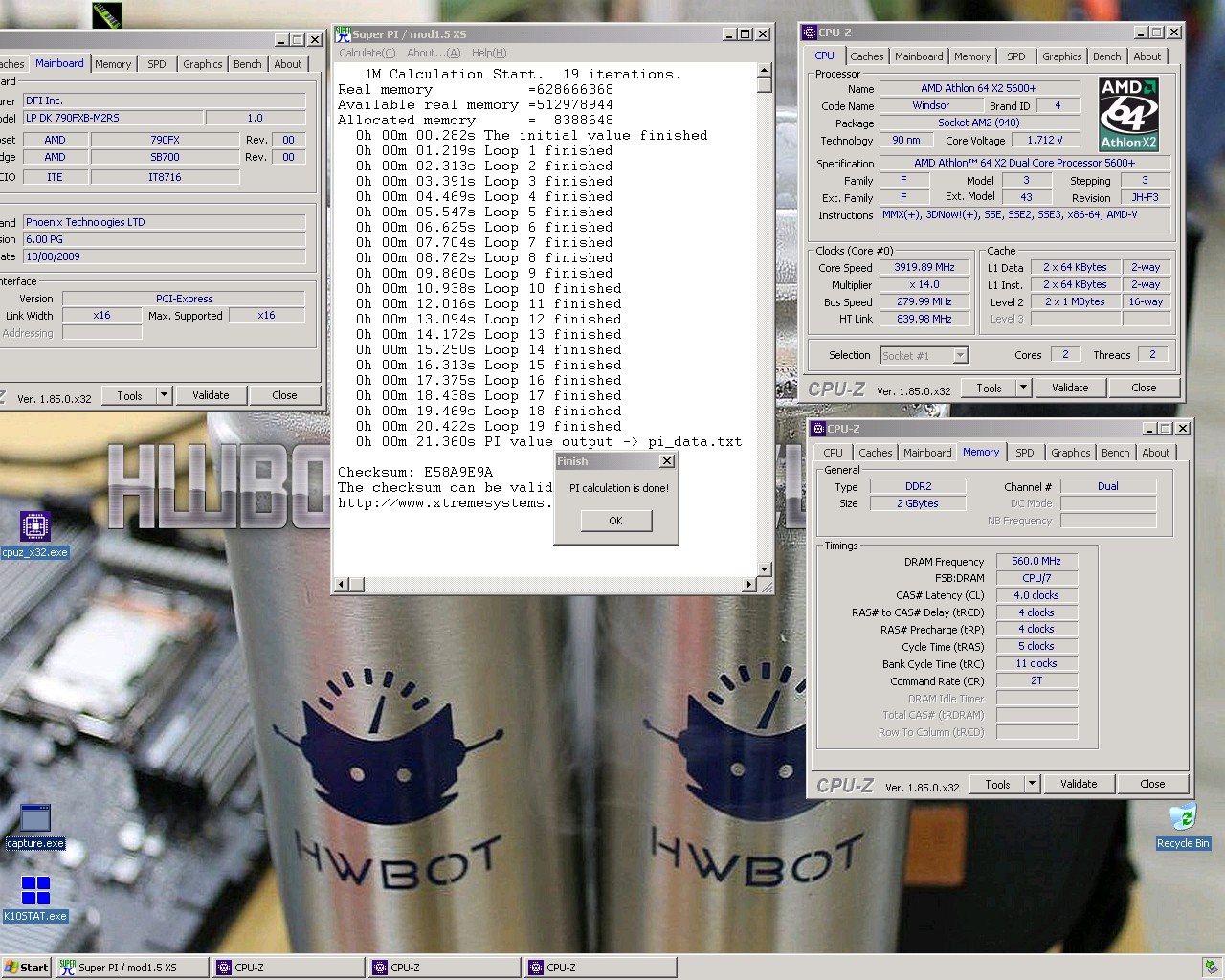1225x980 pixels.
Task: Click the memory stick icon on desktop top-left
Action: pos(107,14)
